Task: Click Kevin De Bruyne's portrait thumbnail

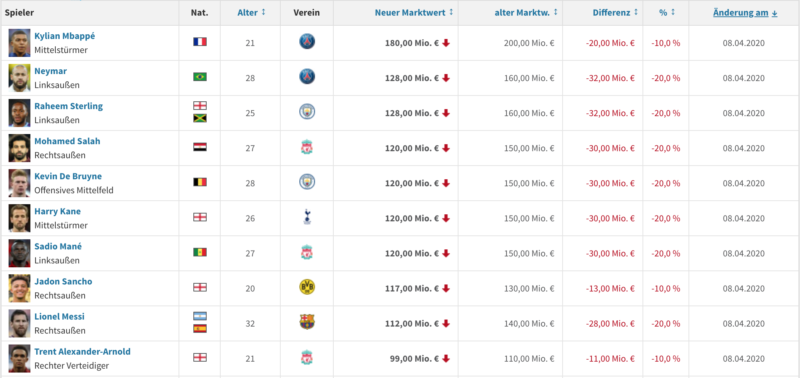Action: pyautogui.click(x=19, y=183)
